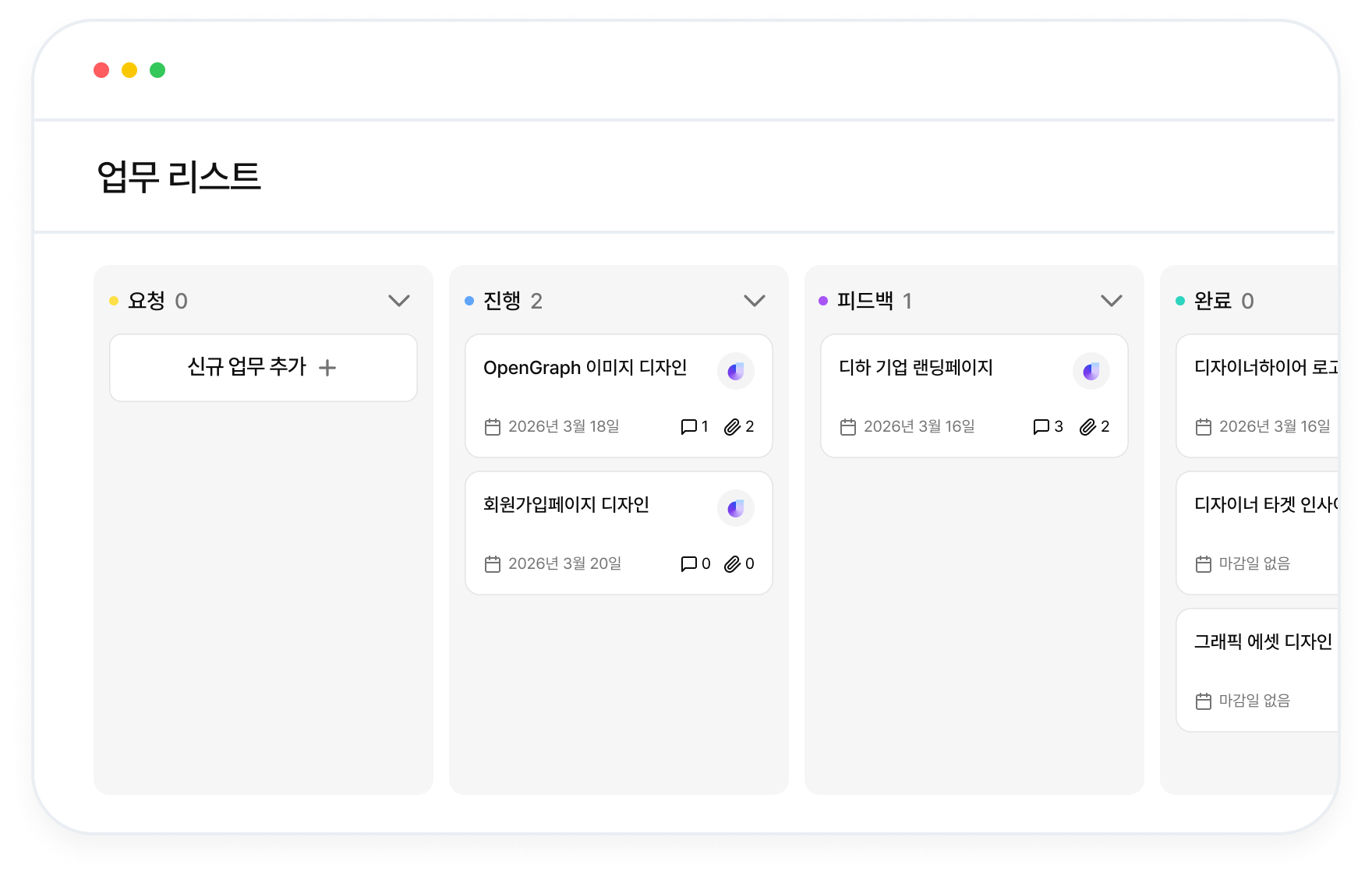Click the yellow minimize window dot
Viewport: 1372px width, 879px height.
click(x=129, y=70)
